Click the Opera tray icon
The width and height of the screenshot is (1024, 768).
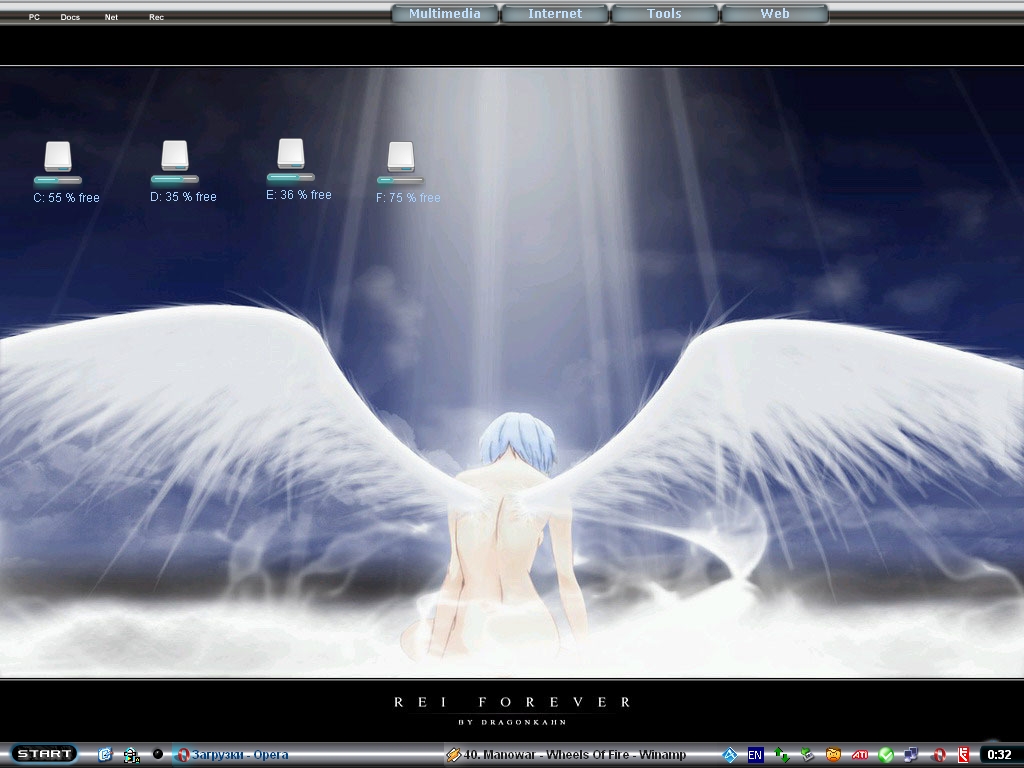point(938,755)
